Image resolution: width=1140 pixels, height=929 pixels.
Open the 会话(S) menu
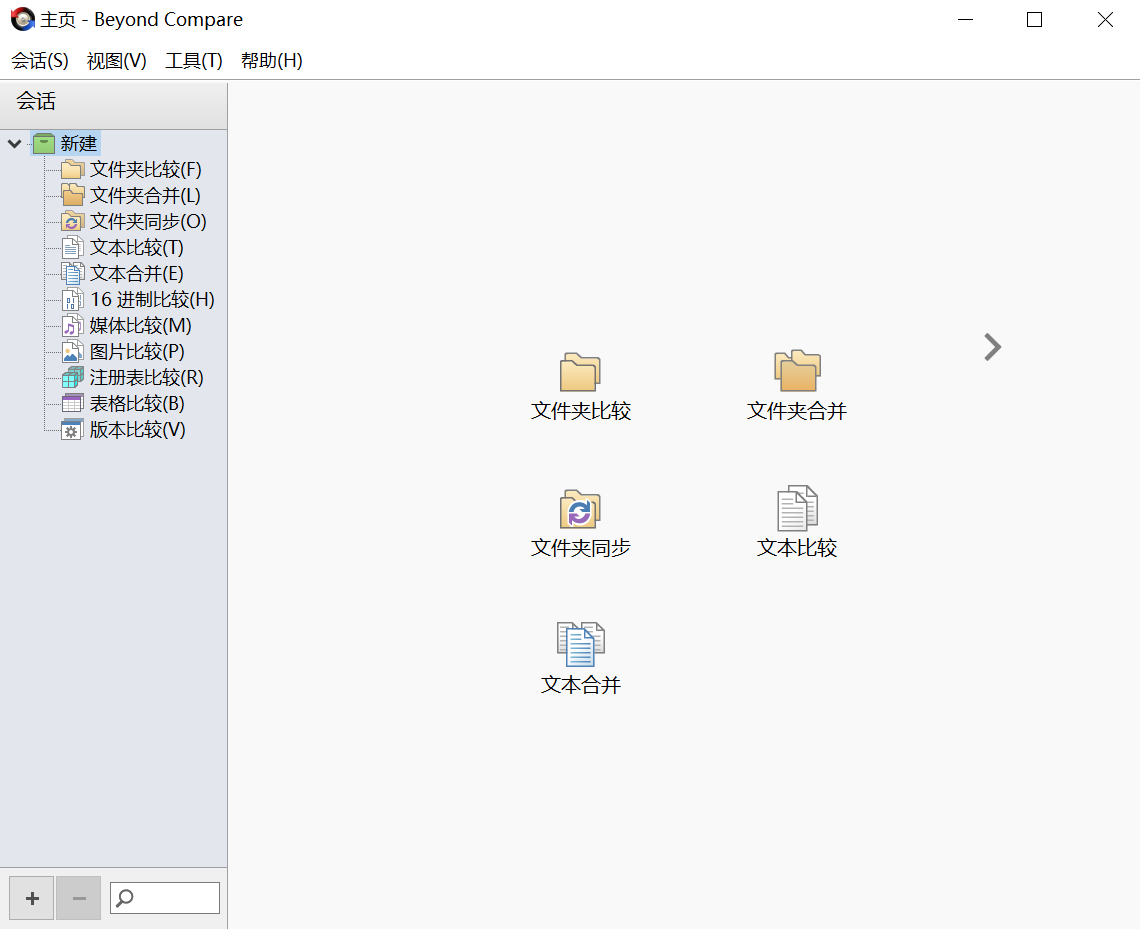point(40,60)
